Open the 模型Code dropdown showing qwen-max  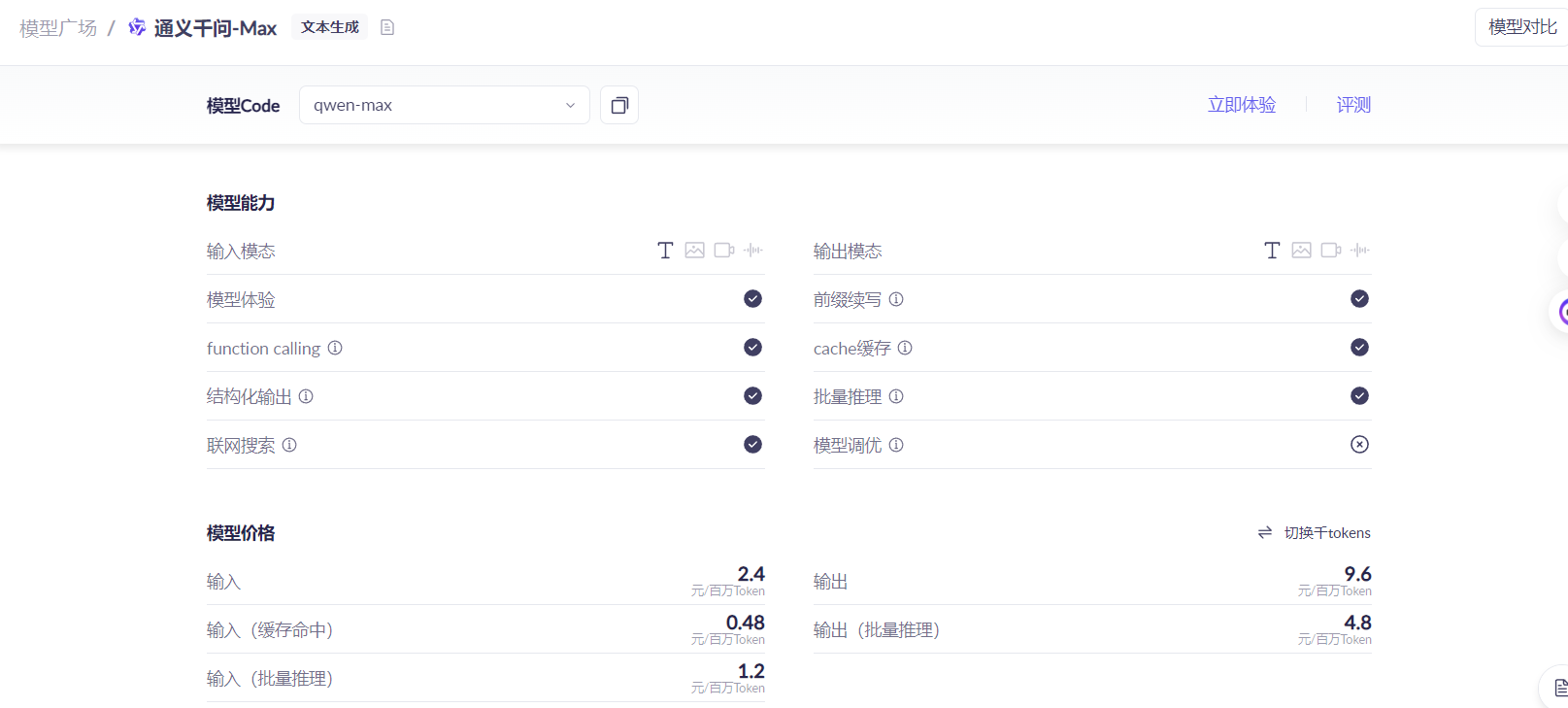(445, 105)
